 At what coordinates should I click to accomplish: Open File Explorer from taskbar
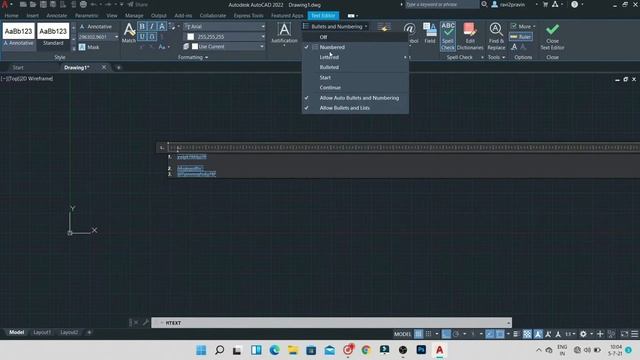pyautogui.click(x=293, y=350)
